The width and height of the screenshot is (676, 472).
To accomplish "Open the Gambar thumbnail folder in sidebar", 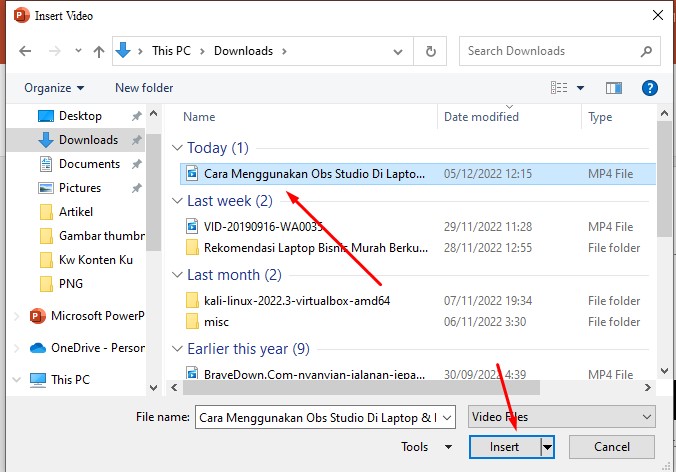I will tap(102, 236).
